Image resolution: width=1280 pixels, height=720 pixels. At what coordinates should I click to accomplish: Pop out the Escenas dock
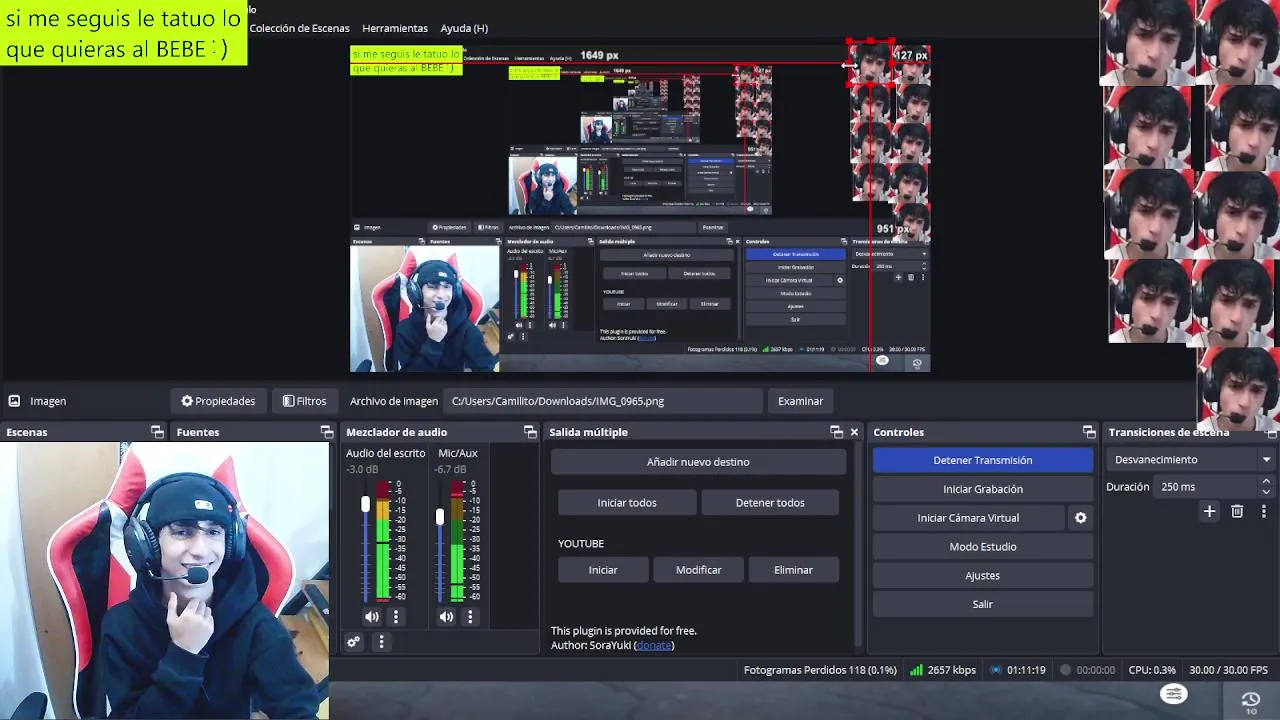click(157, 432)
